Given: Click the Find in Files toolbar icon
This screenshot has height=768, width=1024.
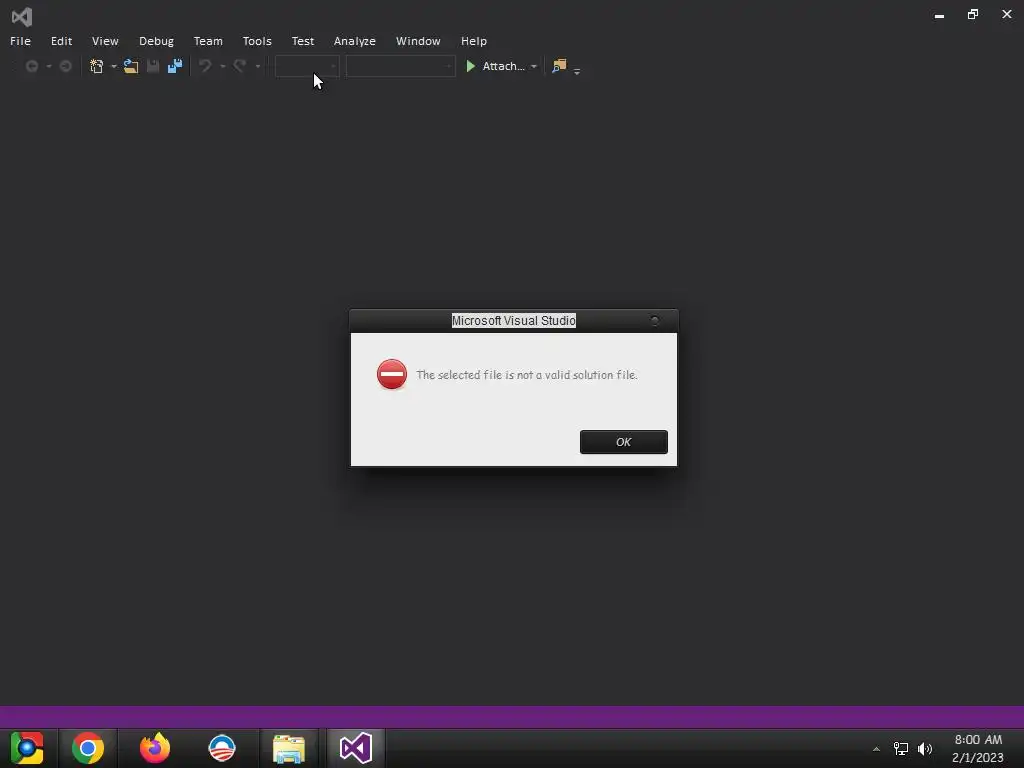Looking at the screenshot, I should (x=559, y=66).
